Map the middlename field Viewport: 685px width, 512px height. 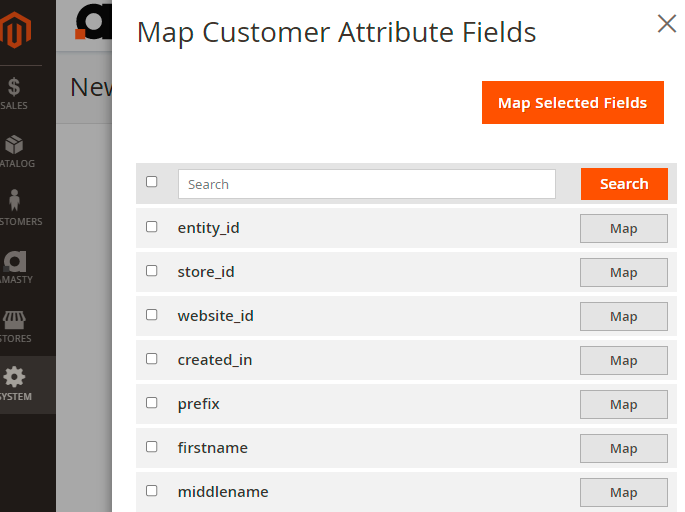623,492
